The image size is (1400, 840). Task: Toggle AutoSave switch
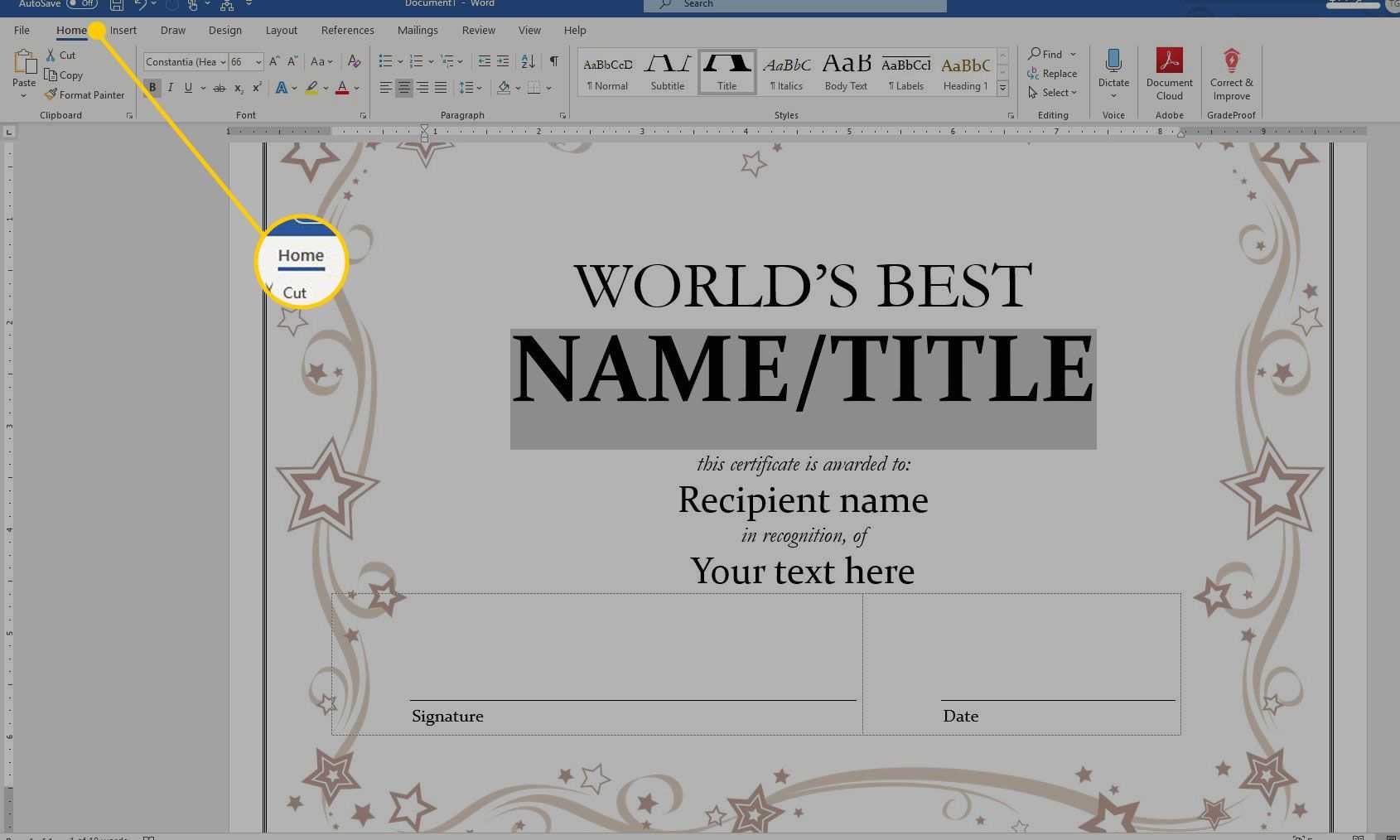[82, 4]
